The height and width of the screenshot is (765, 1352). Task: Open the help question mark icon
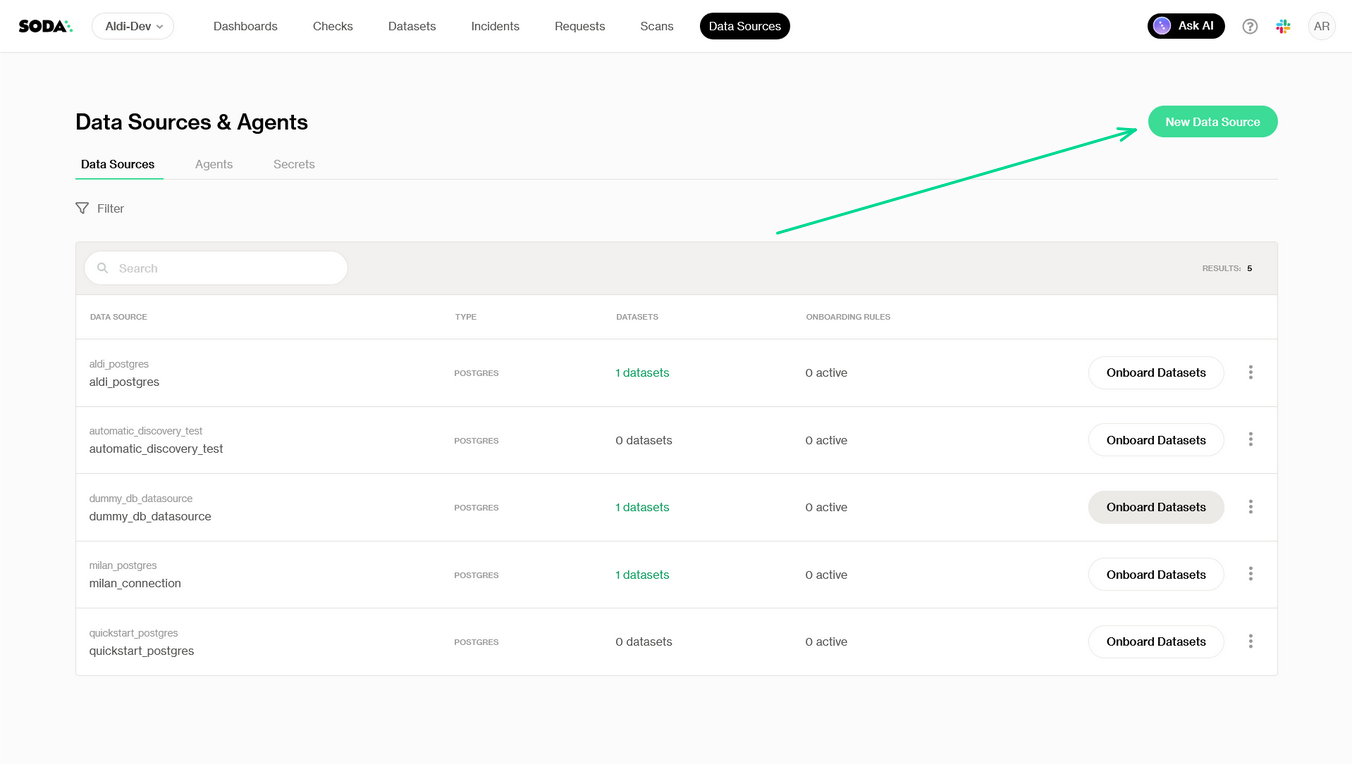point(1249,26)
